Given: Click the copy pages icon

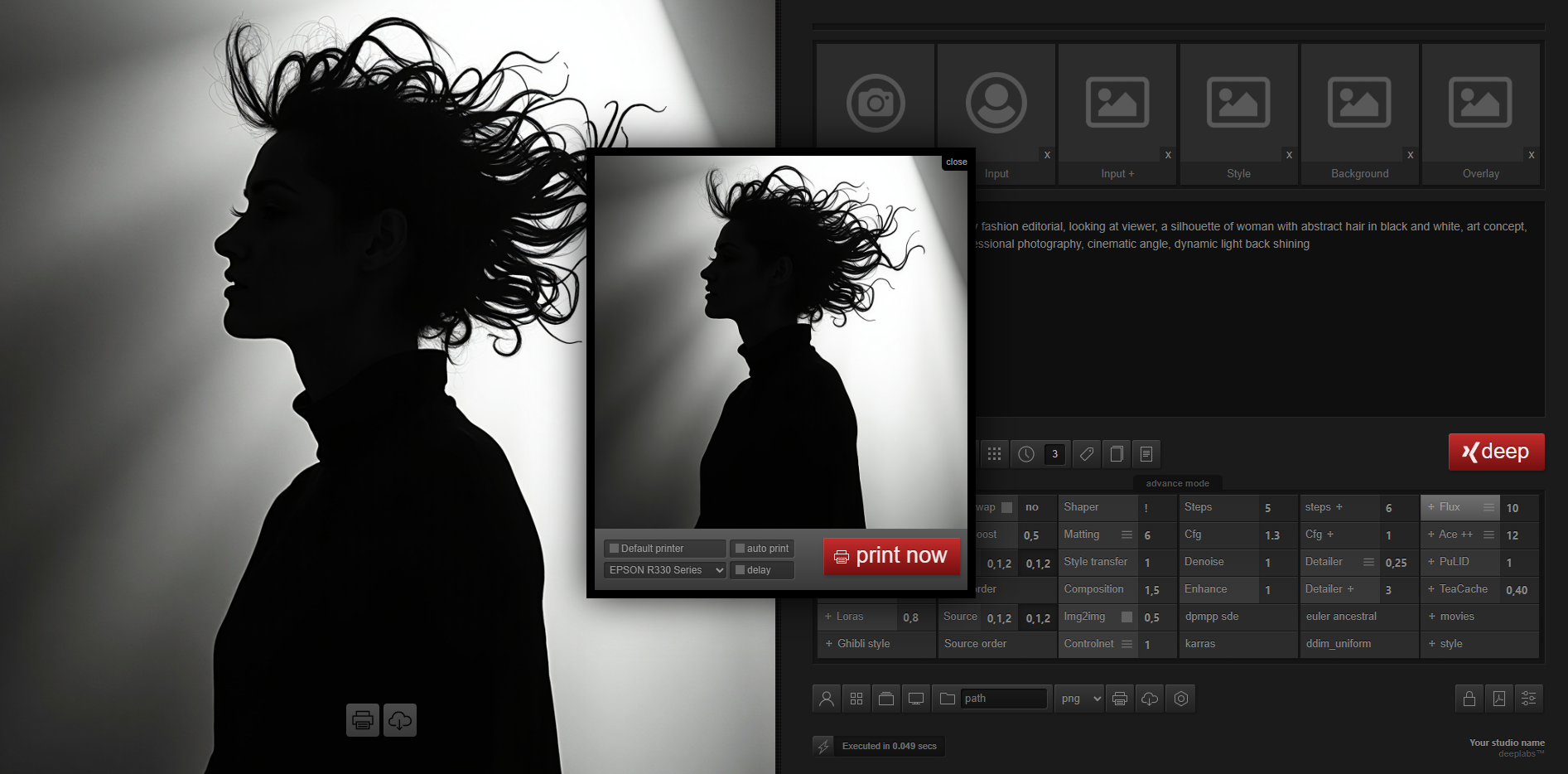Looking at the screenshot, I should [1117, 454].
